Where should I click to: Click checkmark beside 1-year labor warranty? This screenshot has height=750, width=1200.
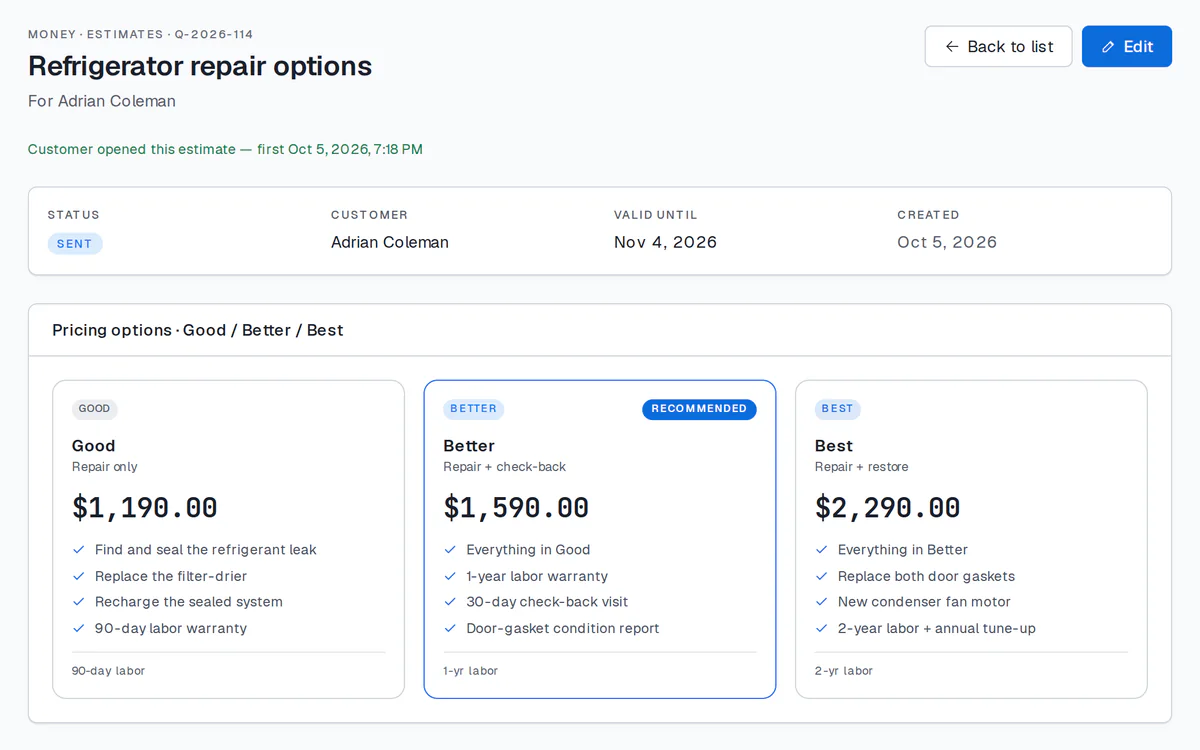450,576
